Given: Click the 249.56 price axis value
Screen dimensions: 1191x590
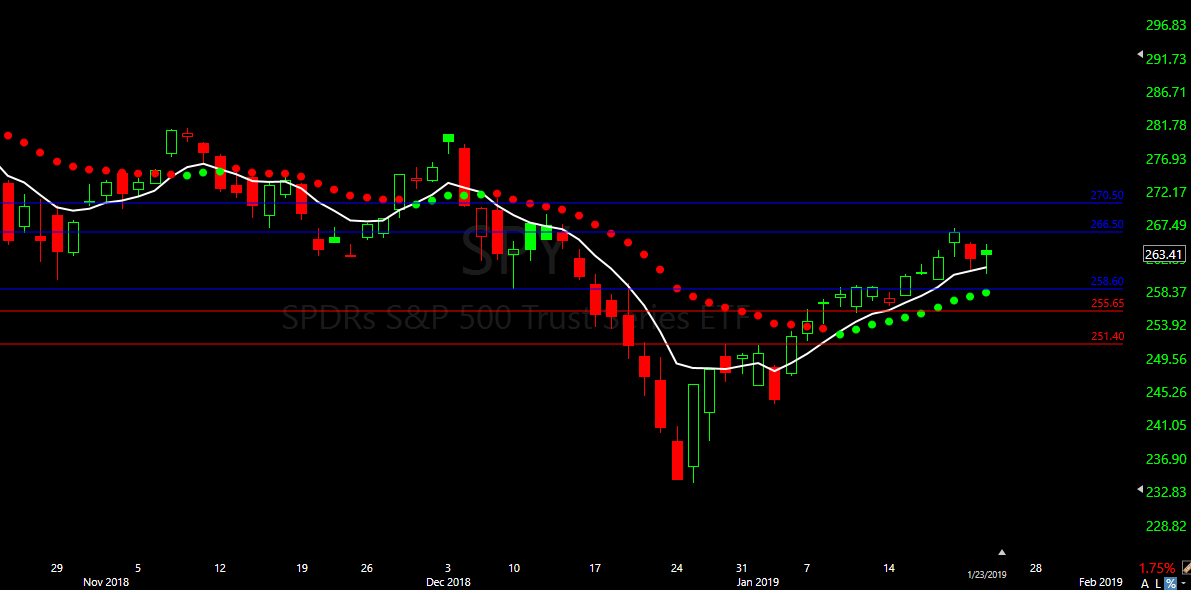Looking at the screenshot, I should click(x=1166, y=358).
